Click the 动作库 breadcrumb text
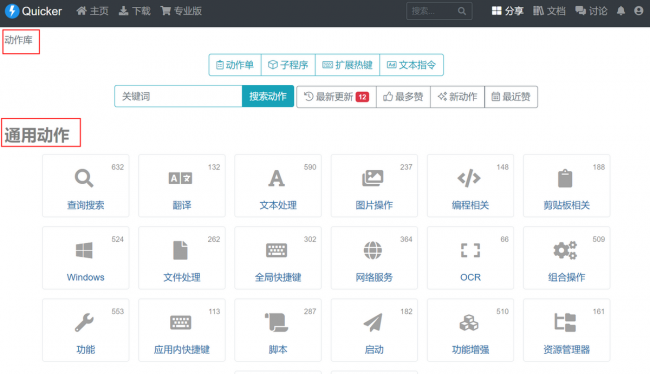Viewport: 650px width, 374px height. click(x=18, y=40)
